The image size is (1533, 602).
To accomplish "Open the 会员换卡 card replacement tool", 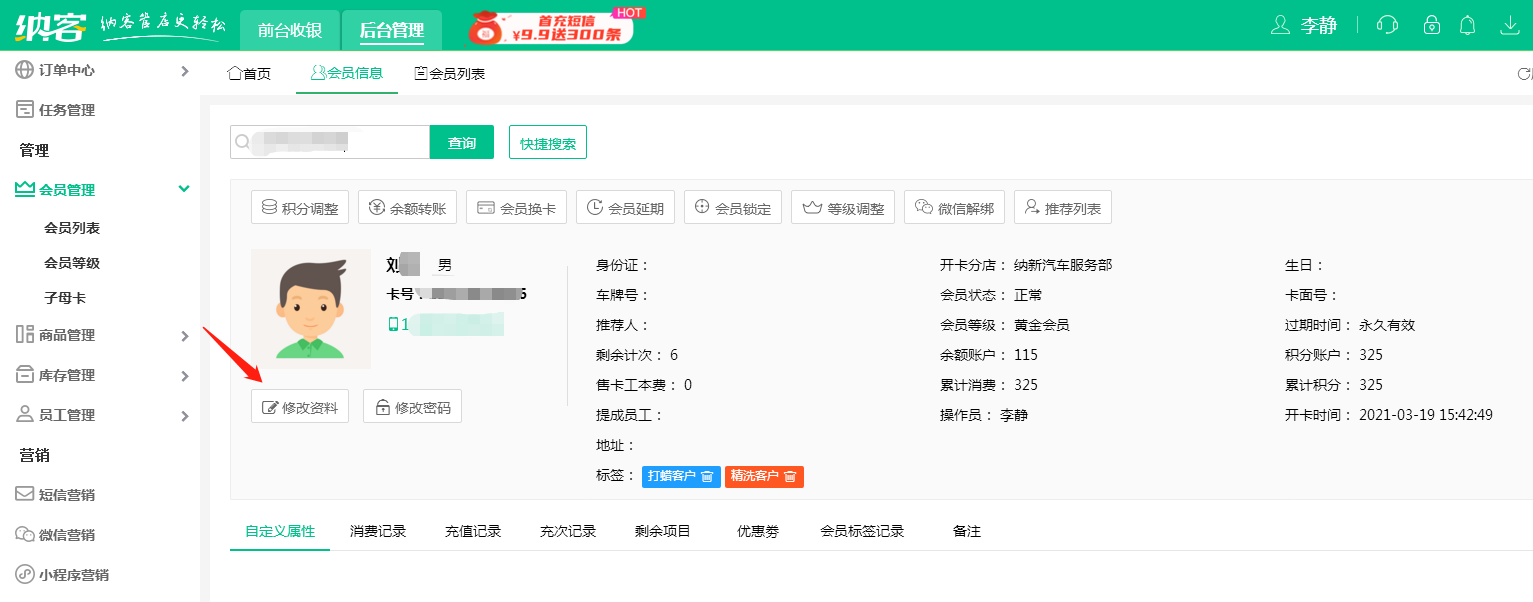I will point(516,207).
